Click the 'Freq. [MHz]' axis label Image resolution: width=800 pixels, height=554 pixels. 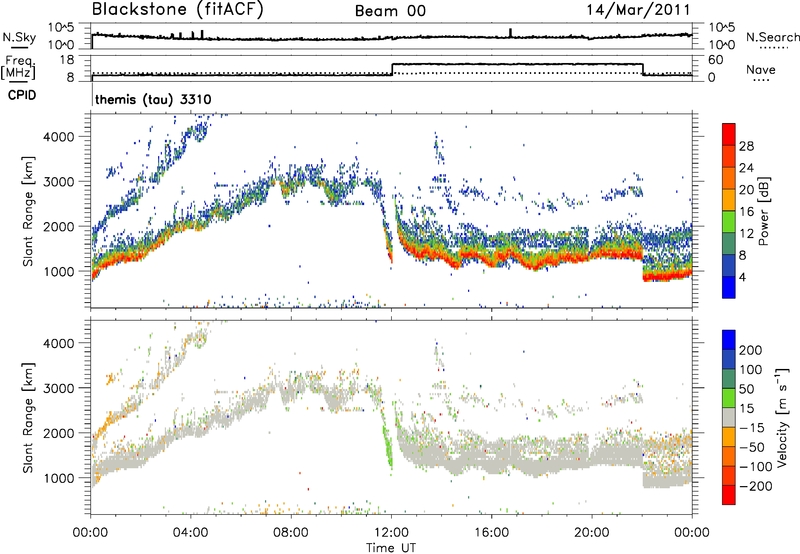18,68
